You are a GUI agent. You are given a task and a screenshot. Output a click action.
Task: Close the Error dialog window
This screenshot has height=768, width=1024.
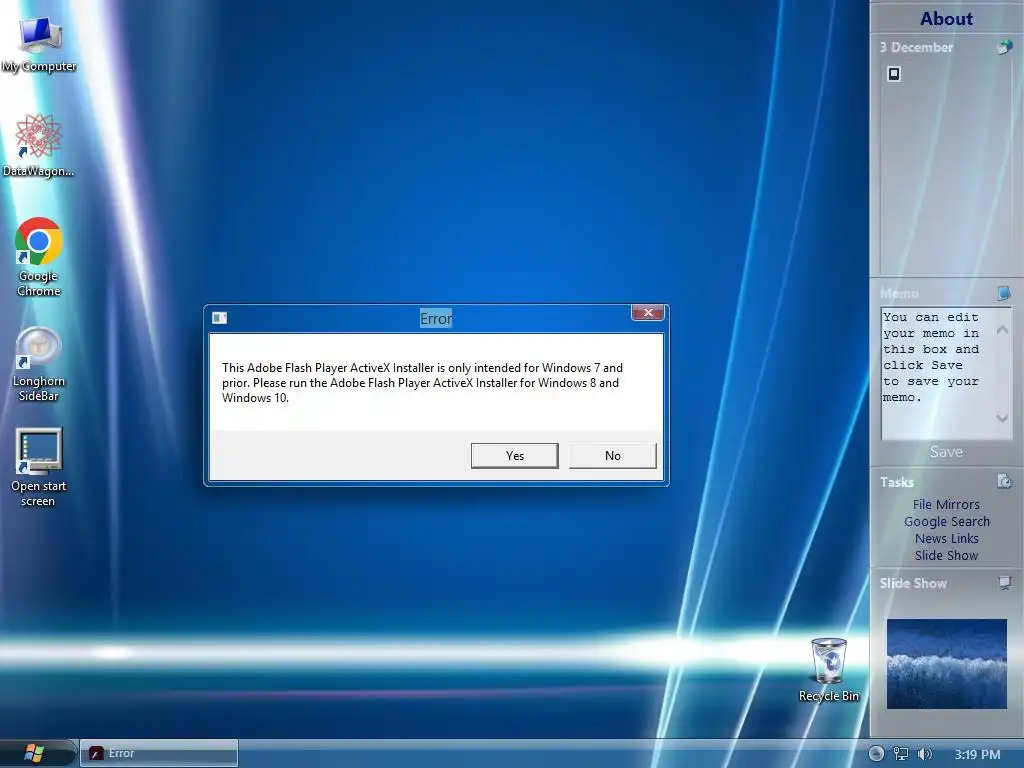click(648, 313)
